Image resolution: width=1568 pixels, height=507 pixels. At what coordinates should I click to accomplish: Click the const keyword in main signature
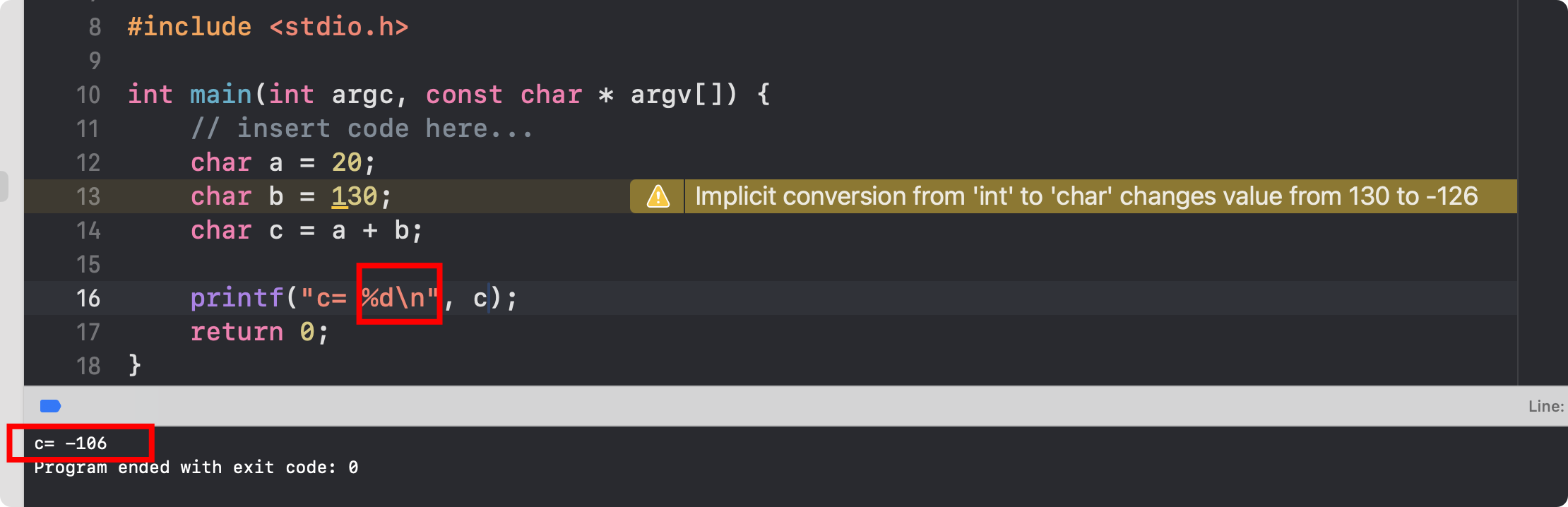click(x=464, y=95)
